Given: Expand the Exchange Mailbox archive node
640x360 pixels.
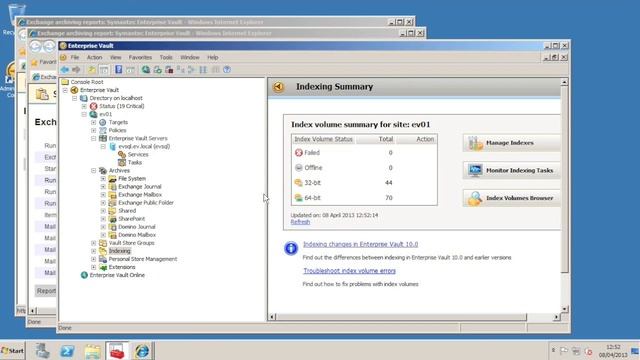Looking at the screenshot, I should pos(103,195).
